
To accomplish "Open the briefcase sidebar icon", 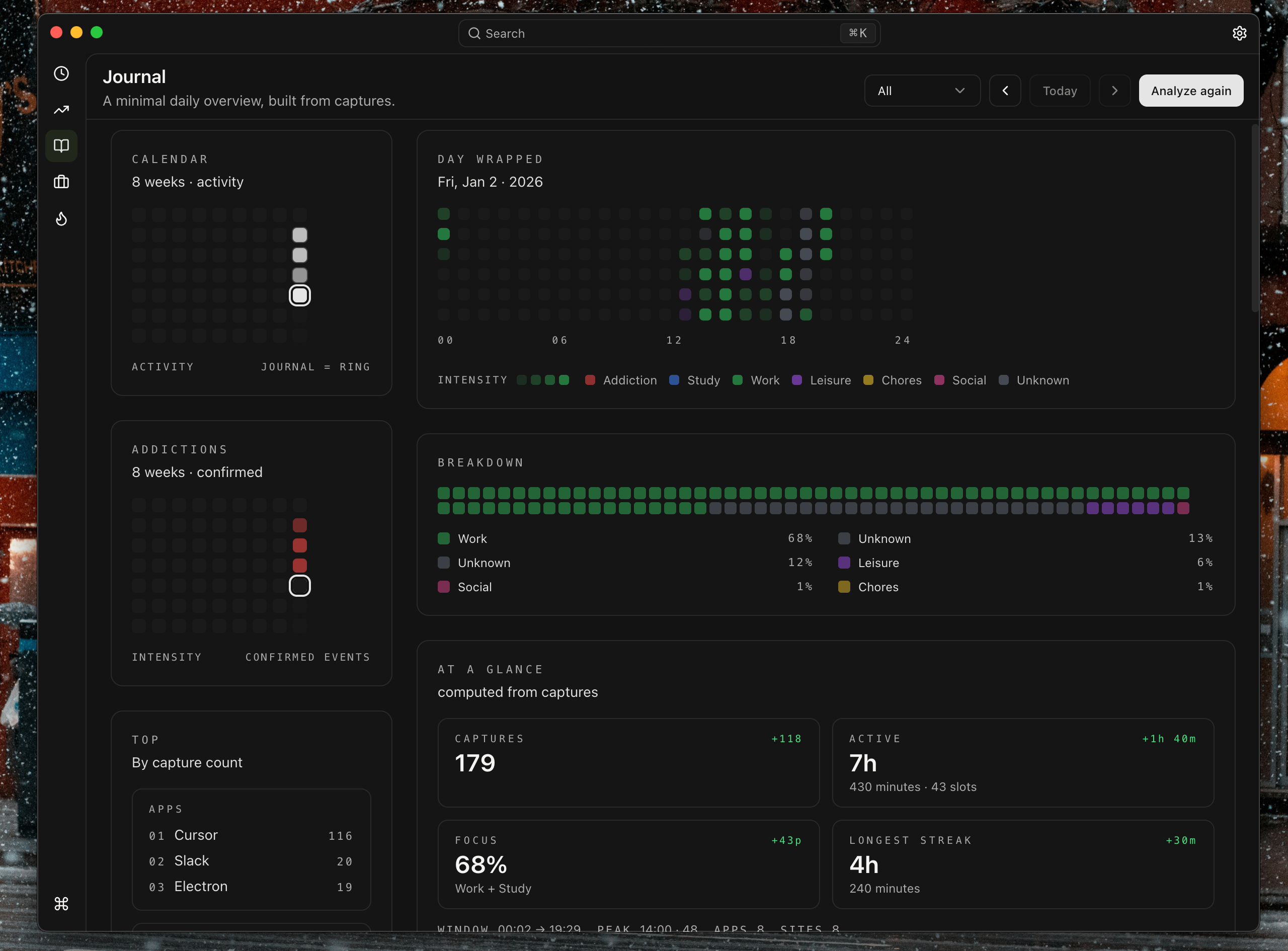I will (x=61, y=182).
